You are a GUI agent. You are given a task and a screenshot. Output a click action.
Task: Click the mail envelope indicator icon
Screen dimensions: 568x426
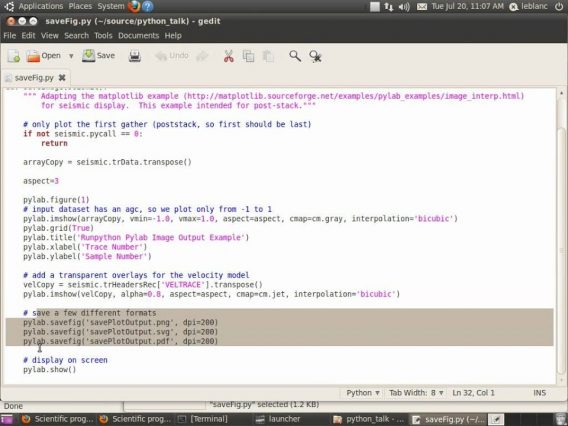pos(422,7)
